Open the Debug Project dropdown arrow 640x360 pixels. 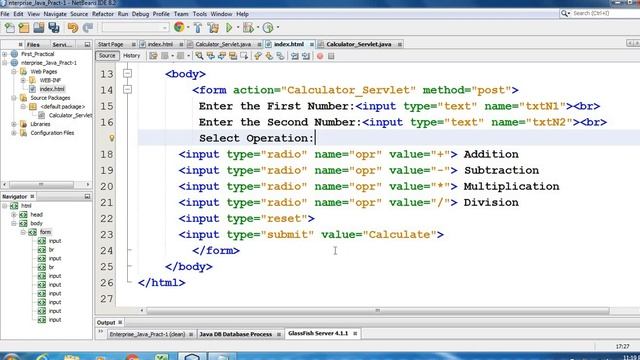(x=258, y=27)
